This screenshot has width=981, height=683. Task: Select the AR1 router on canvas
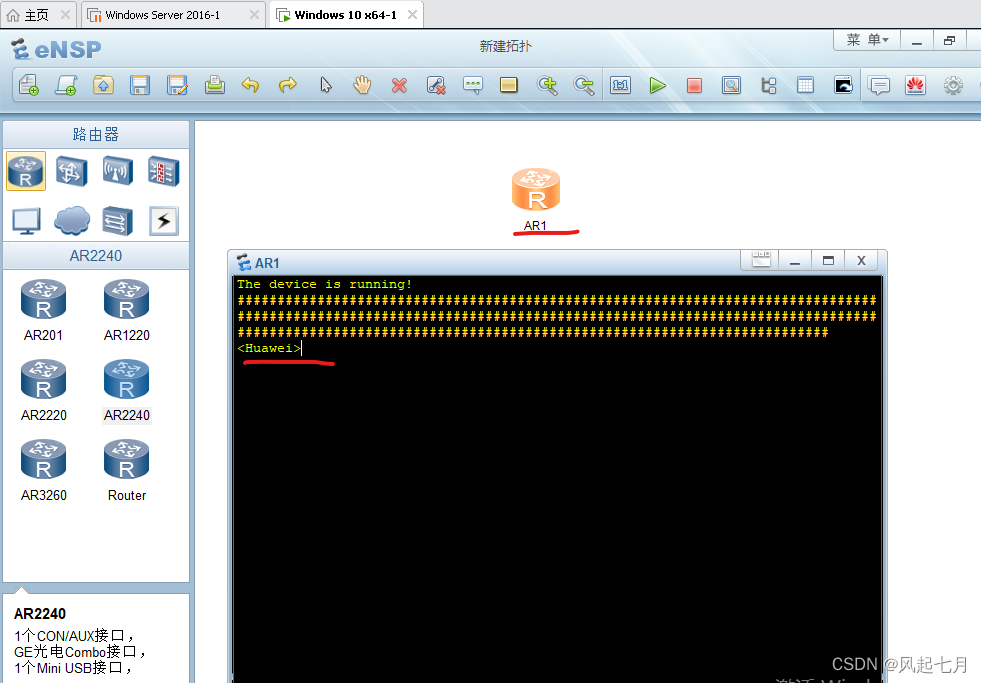pos(536,190)
